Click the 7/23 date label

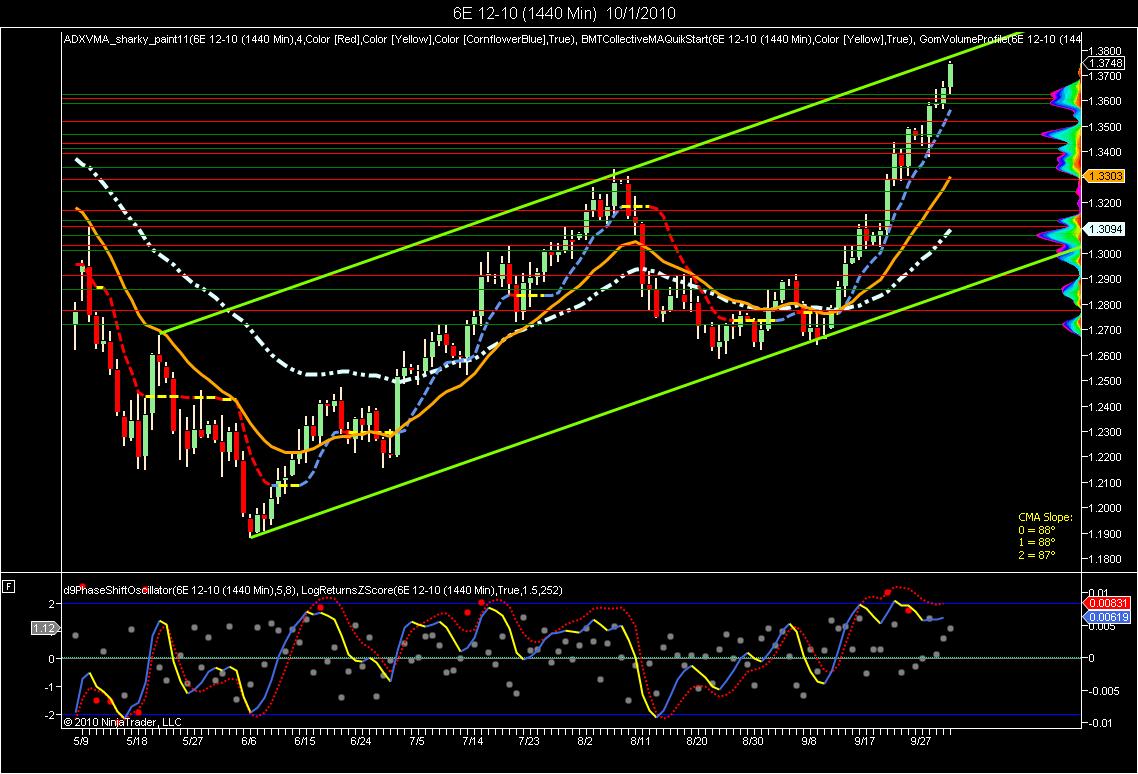(x=529, y=741)
